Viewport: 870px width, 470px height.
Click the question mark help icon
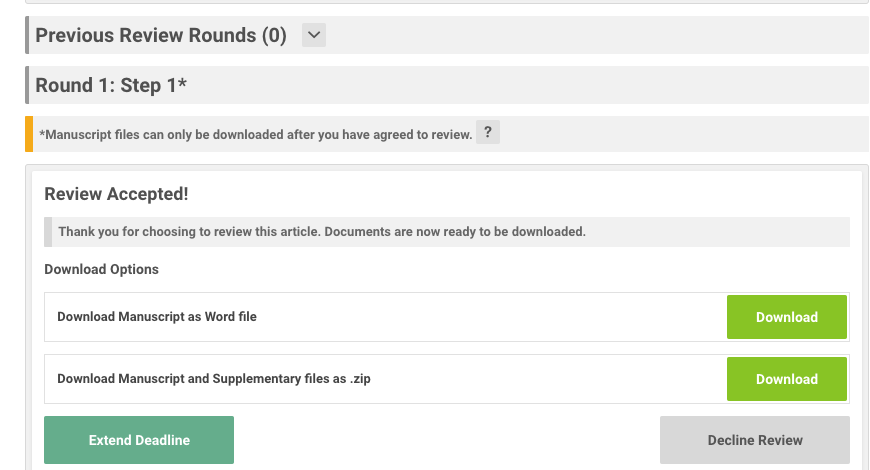coord(488,133)
